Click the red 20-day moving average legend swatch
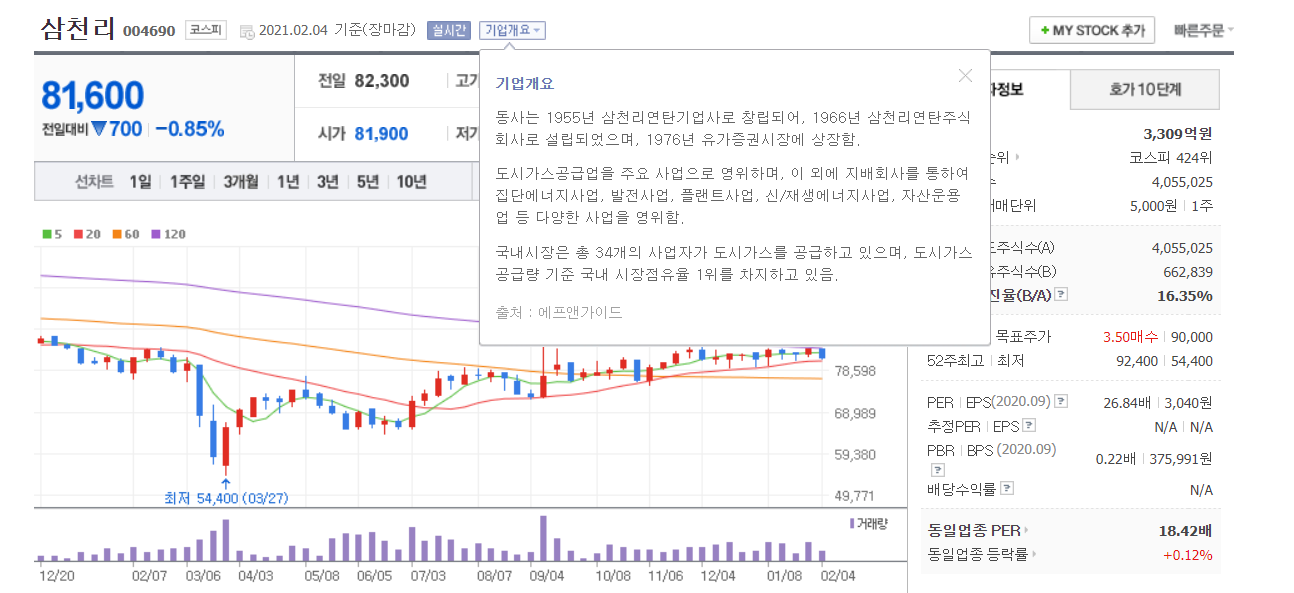This screenshot has width=1294, height=593. 76,234
